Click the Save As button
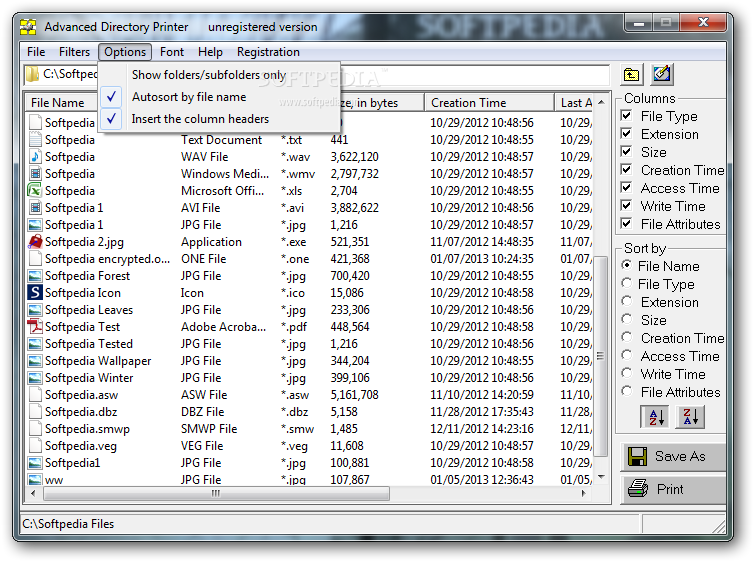The height and width of the screenshot is (562, 754). [673, 456]
